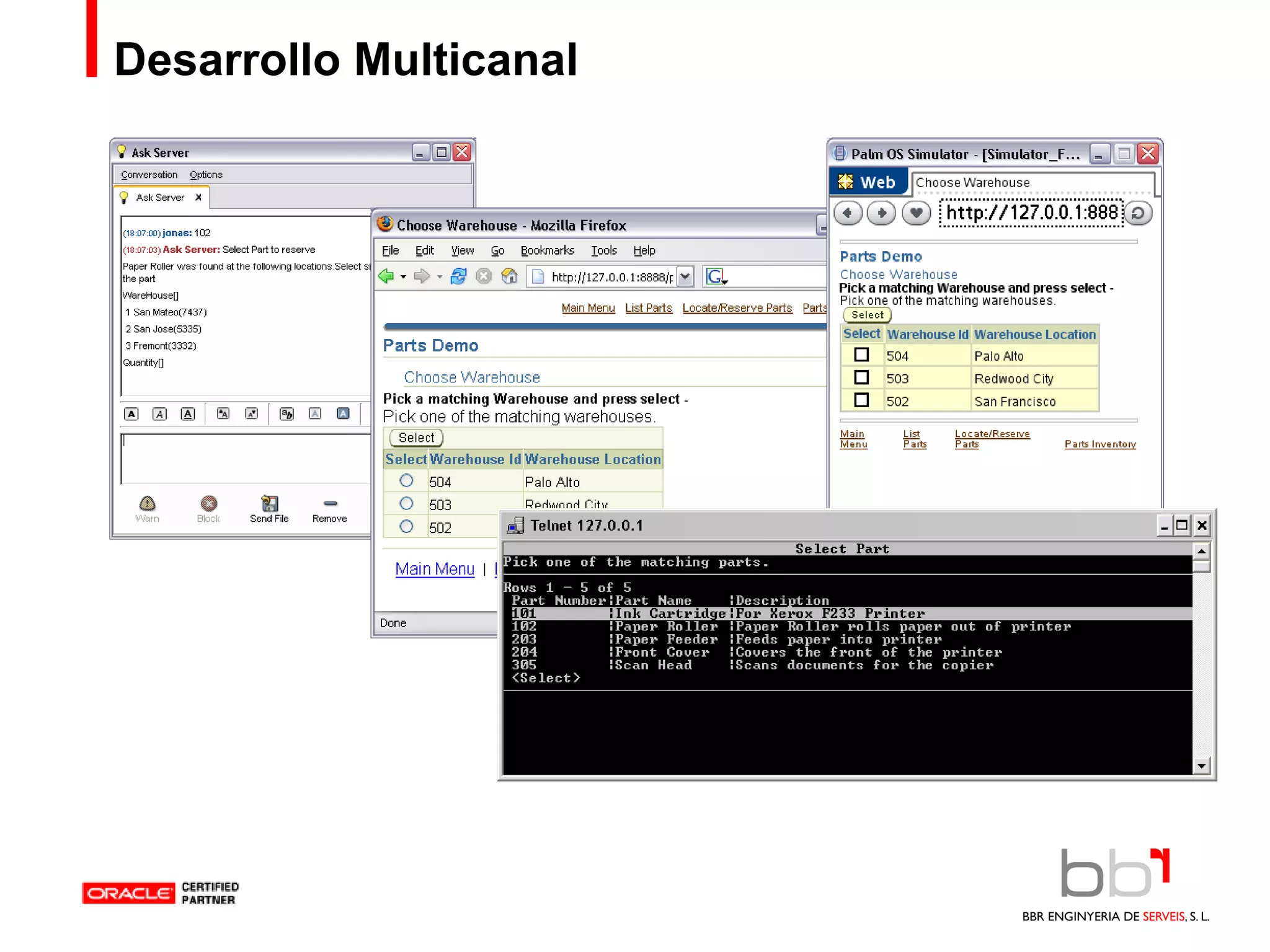Click the font selection icon in Ask Server toolbar

click(x=286, y=413)
